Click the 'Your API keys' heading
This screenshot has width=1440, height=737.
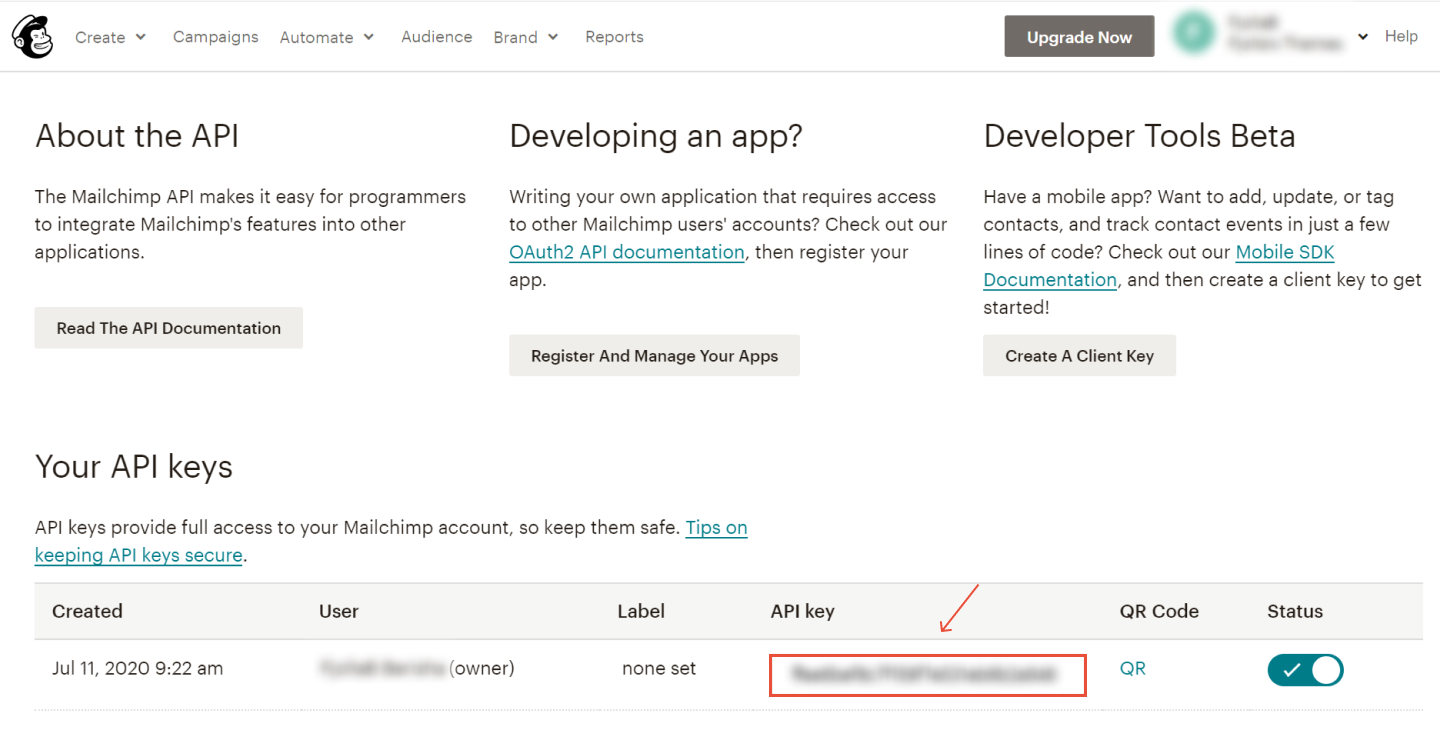coord(134,467)
